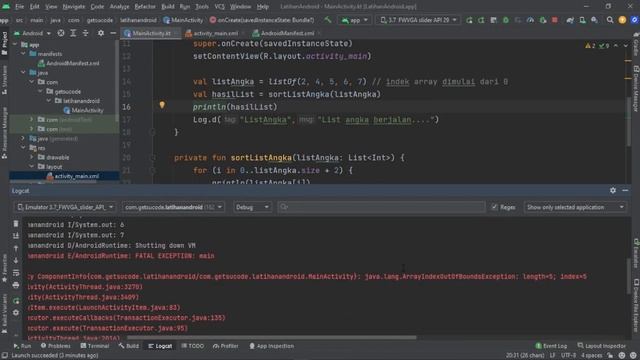Open the Layout Inspector
Screen dimensions: 640x360
[x=602, y=346]
